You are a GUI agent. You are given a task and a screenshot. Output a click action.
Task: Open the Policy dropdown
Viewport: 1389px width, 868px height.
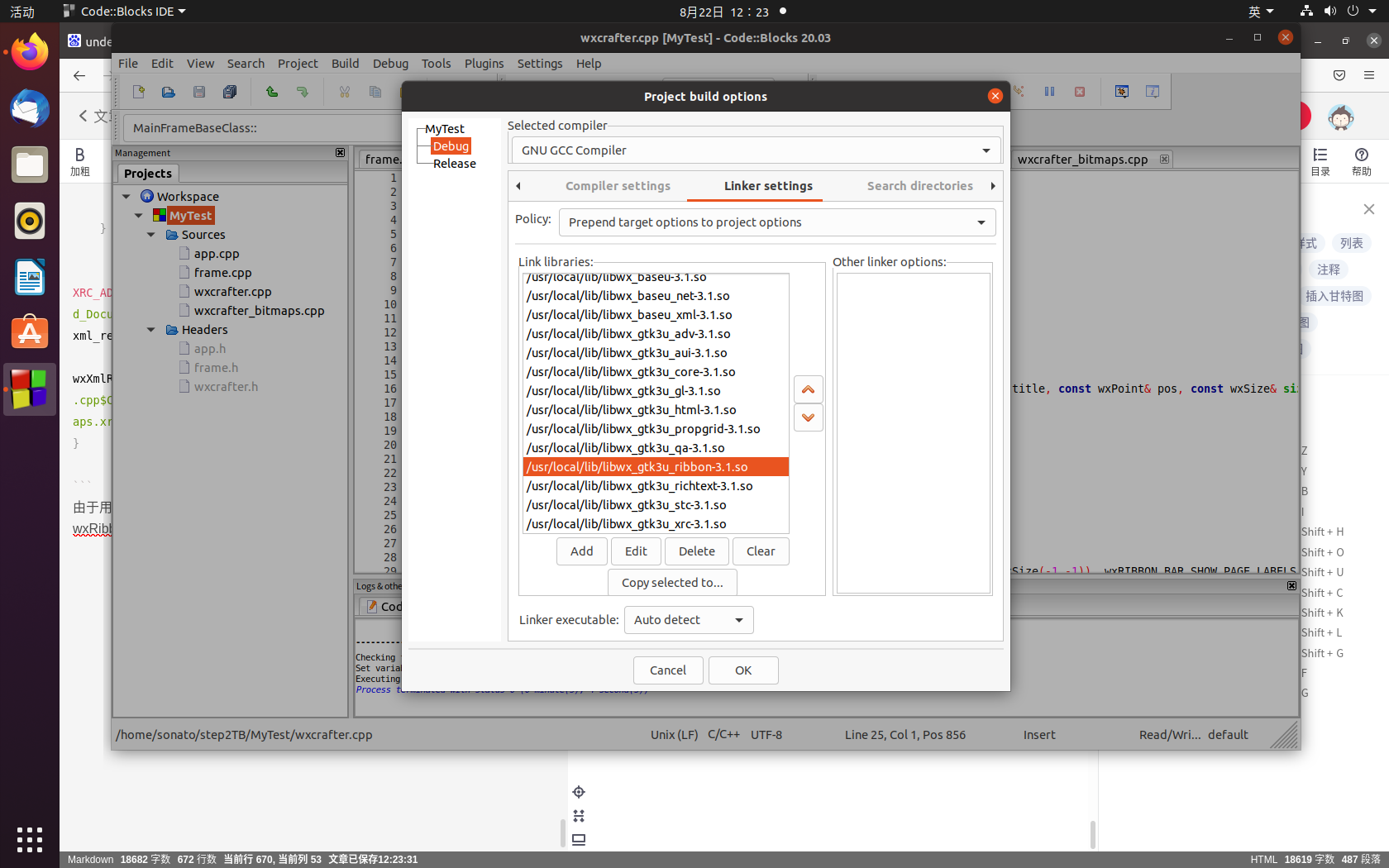(776, 222)
